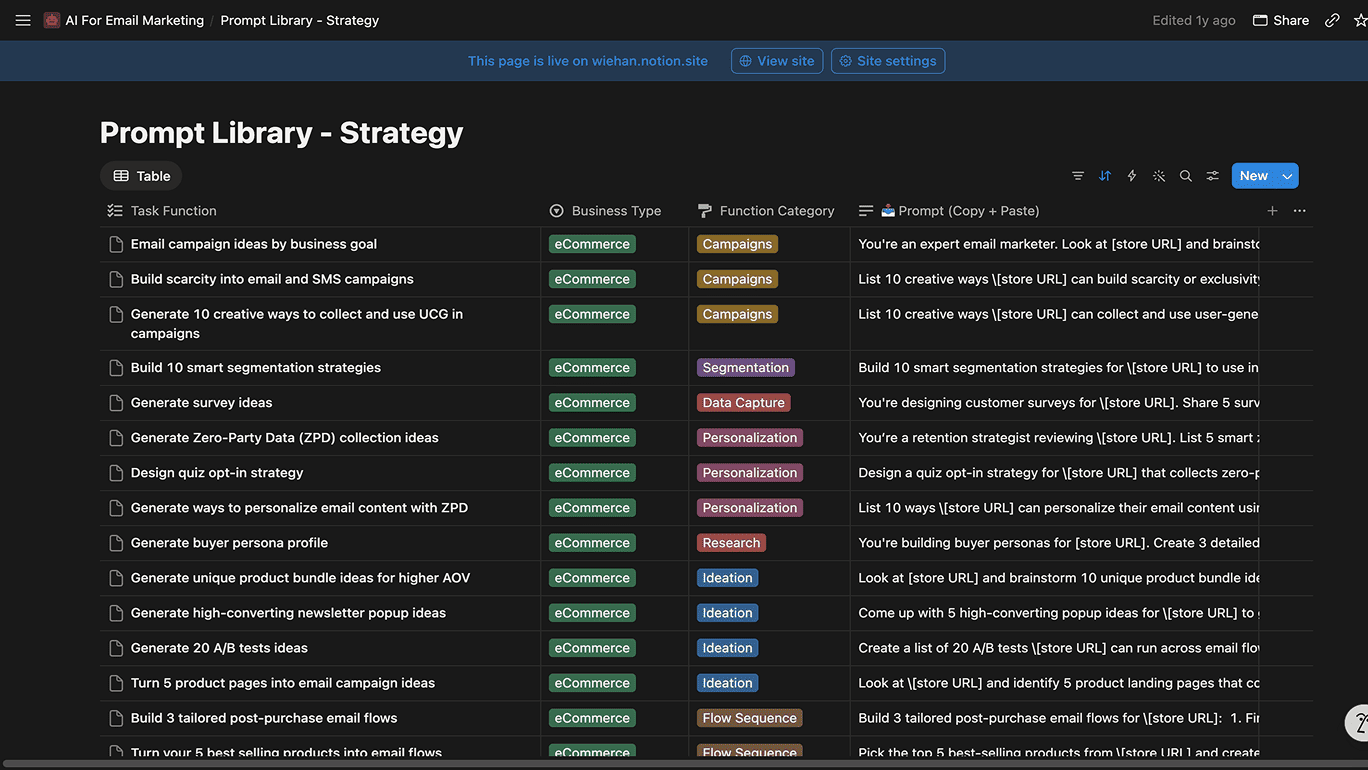
Task: Open the Generate survey ideas row
Action: pos(202,403)
